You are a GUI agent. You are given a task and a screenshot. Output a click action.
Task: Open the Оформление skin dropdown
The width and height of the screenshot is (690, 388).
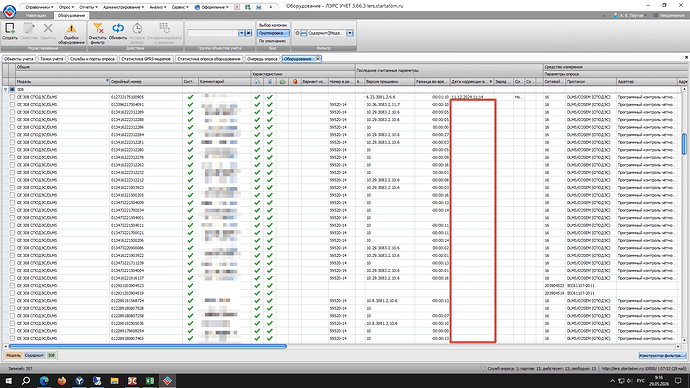tap(212, 7)
